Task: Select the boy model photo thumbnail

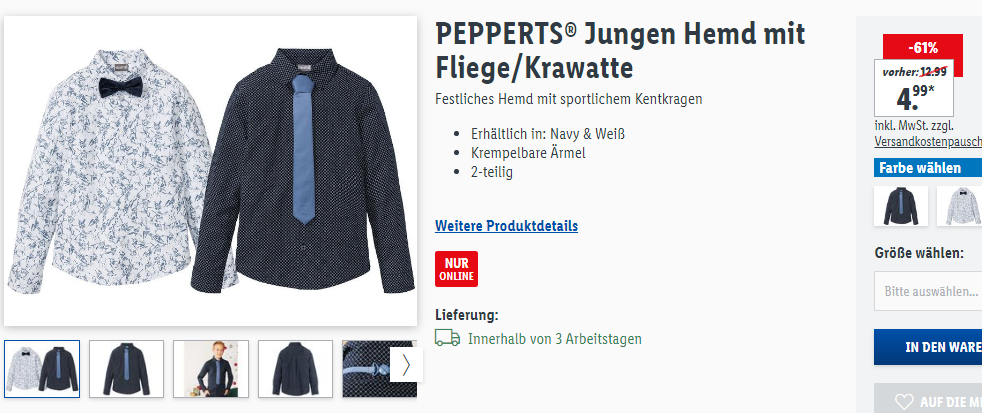Action: (x=211, y=369)
